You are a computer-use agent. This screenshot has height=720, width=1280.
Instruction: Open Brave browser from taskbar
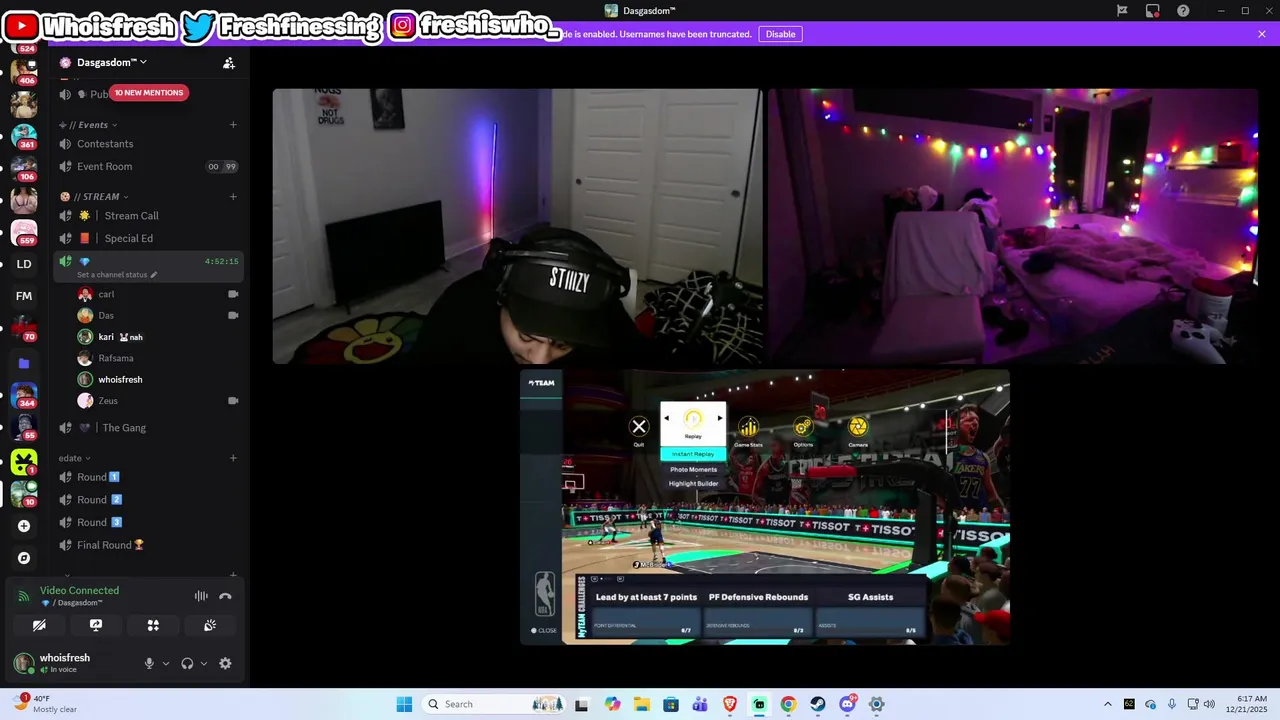point(729,704)
